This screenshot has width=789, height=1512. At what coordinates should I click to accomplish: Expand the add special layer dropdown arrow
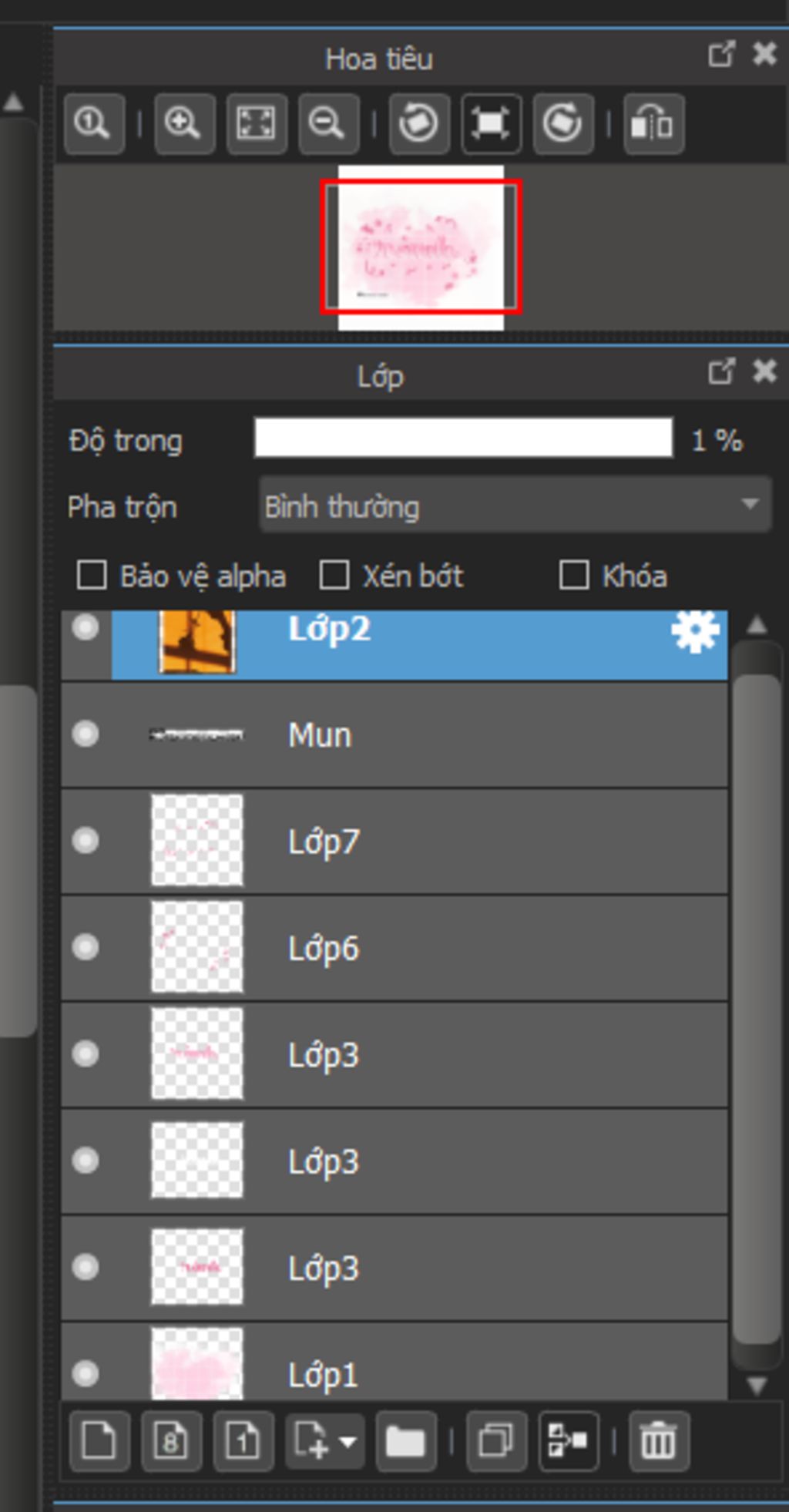coord(348,1441)
